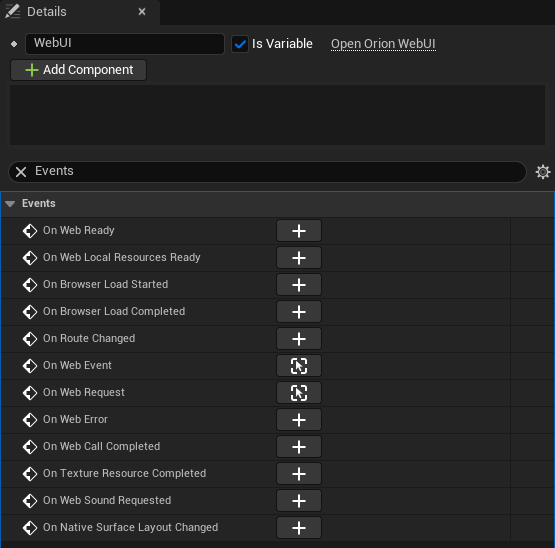Add On Texture Resource Completed event
555x548 pixels.
(299, 474)
